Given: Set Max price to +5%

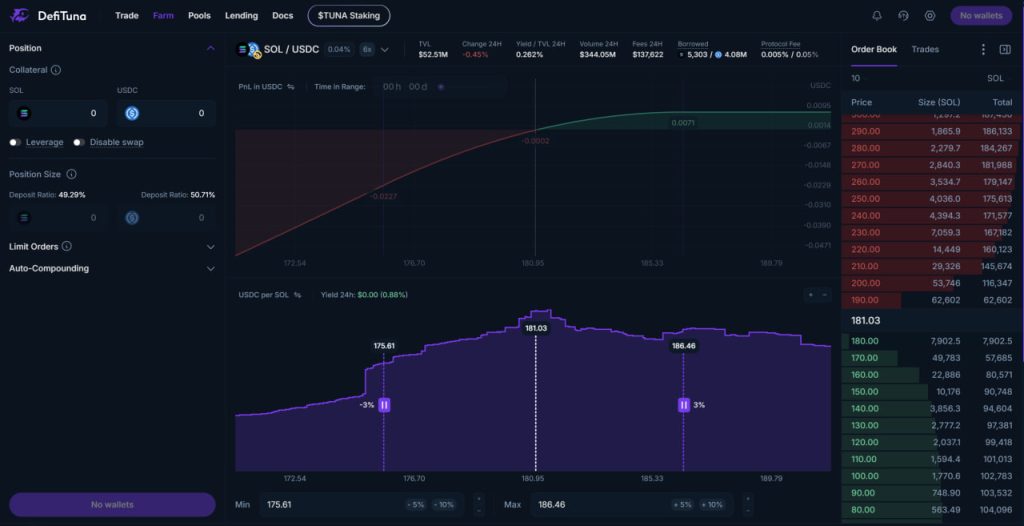Looking at the screenshot, I should click(x=683, y=505).
